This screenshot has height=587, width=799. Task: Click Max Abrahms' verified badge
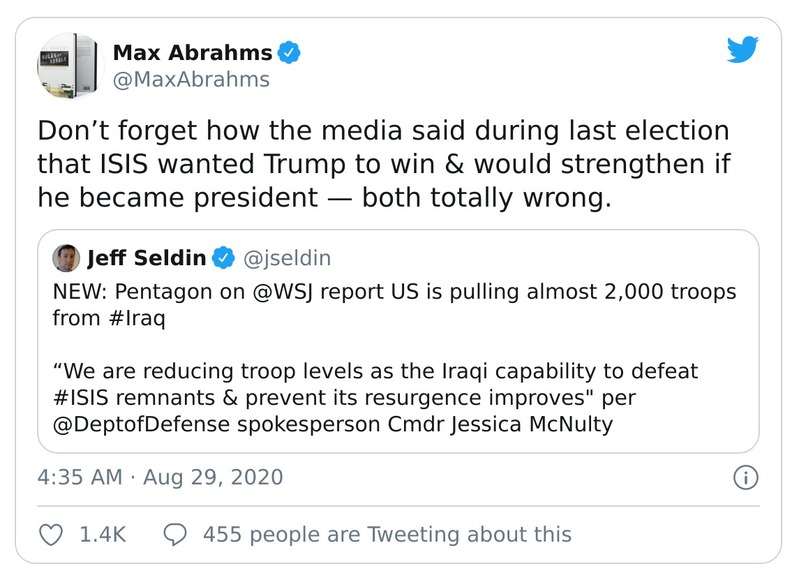point(289,51)
